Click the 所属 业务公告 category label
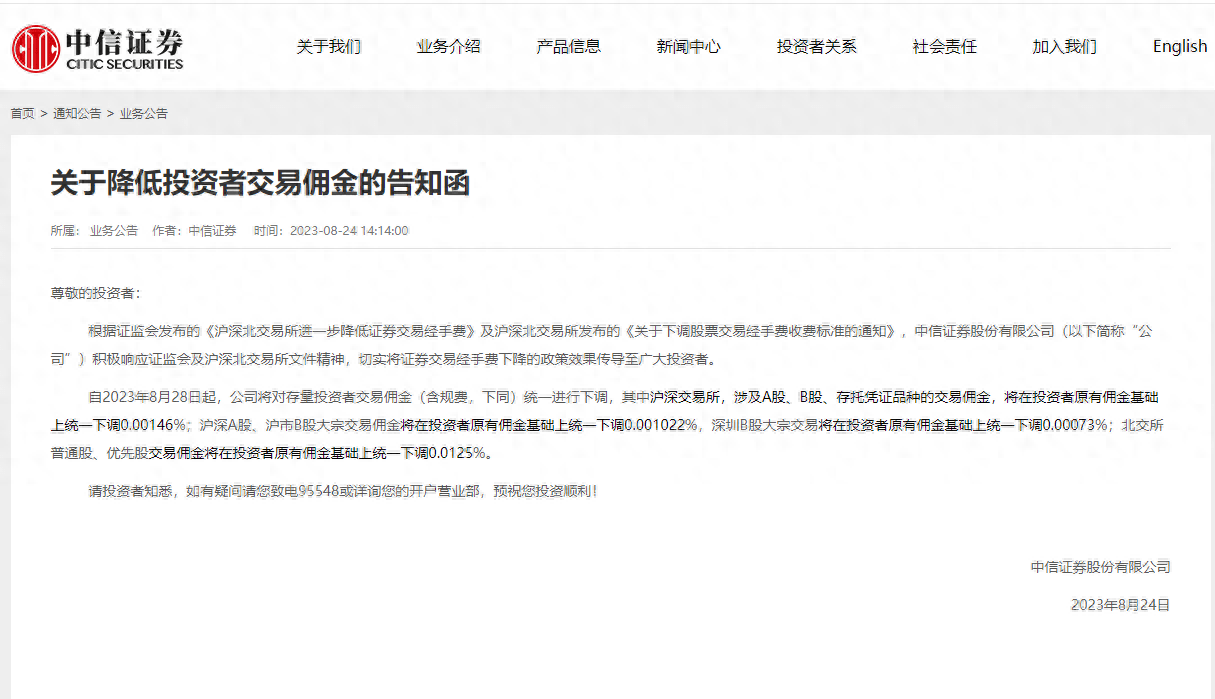This screenshot has width=1215, height=699. [113, 231]
